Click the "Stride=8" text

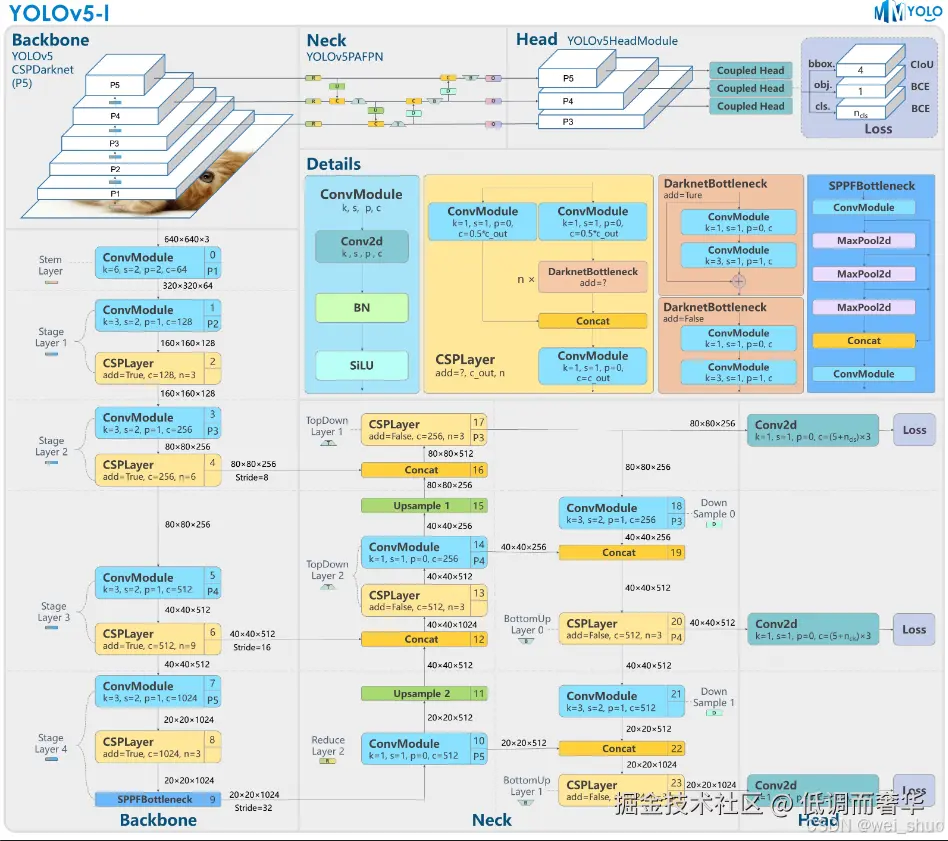(252, 477)
